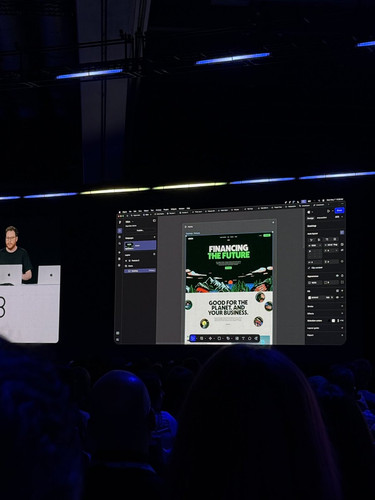Screen dimensions: 375x500
Task: Open the width sizing dropdown field
Action: [315, 245]
